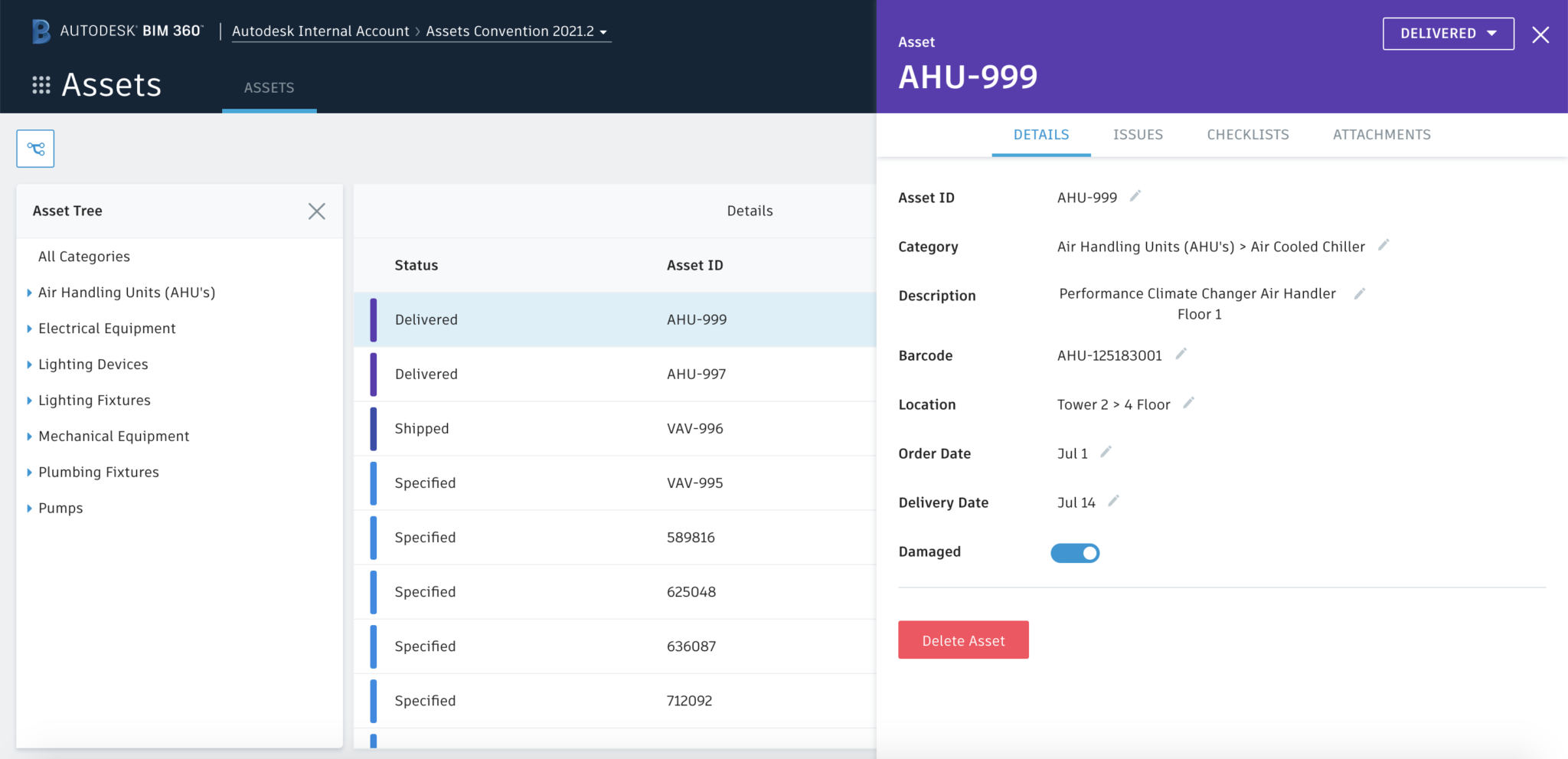The height and width of the screenshot is (759, 1568).
Task: Edit the Location field pencil icon
Action: 1189,402
